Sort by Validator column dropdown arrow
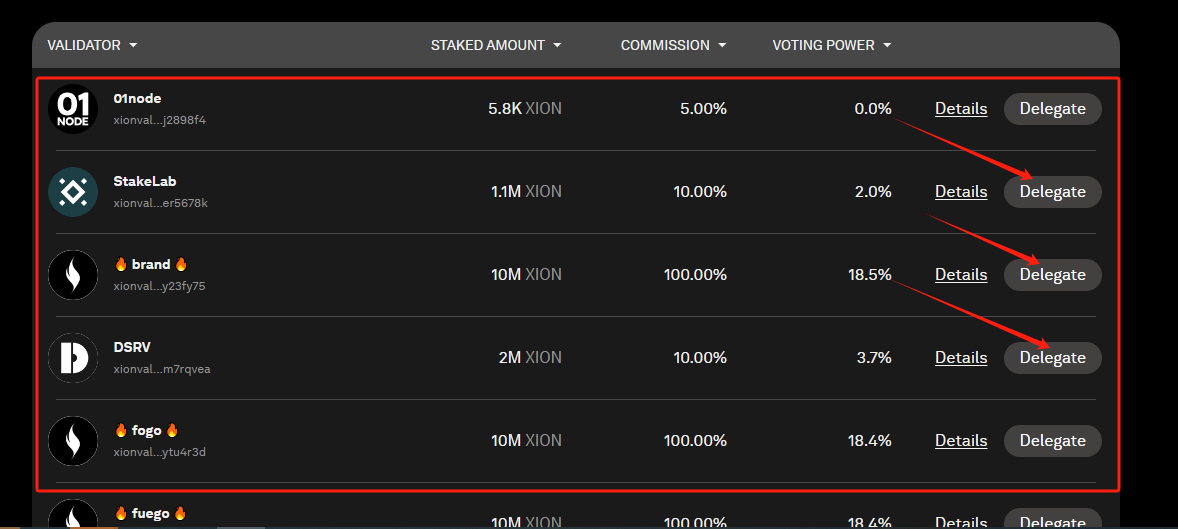Screen dimensions: 1178x529 [x=133, y=45]
